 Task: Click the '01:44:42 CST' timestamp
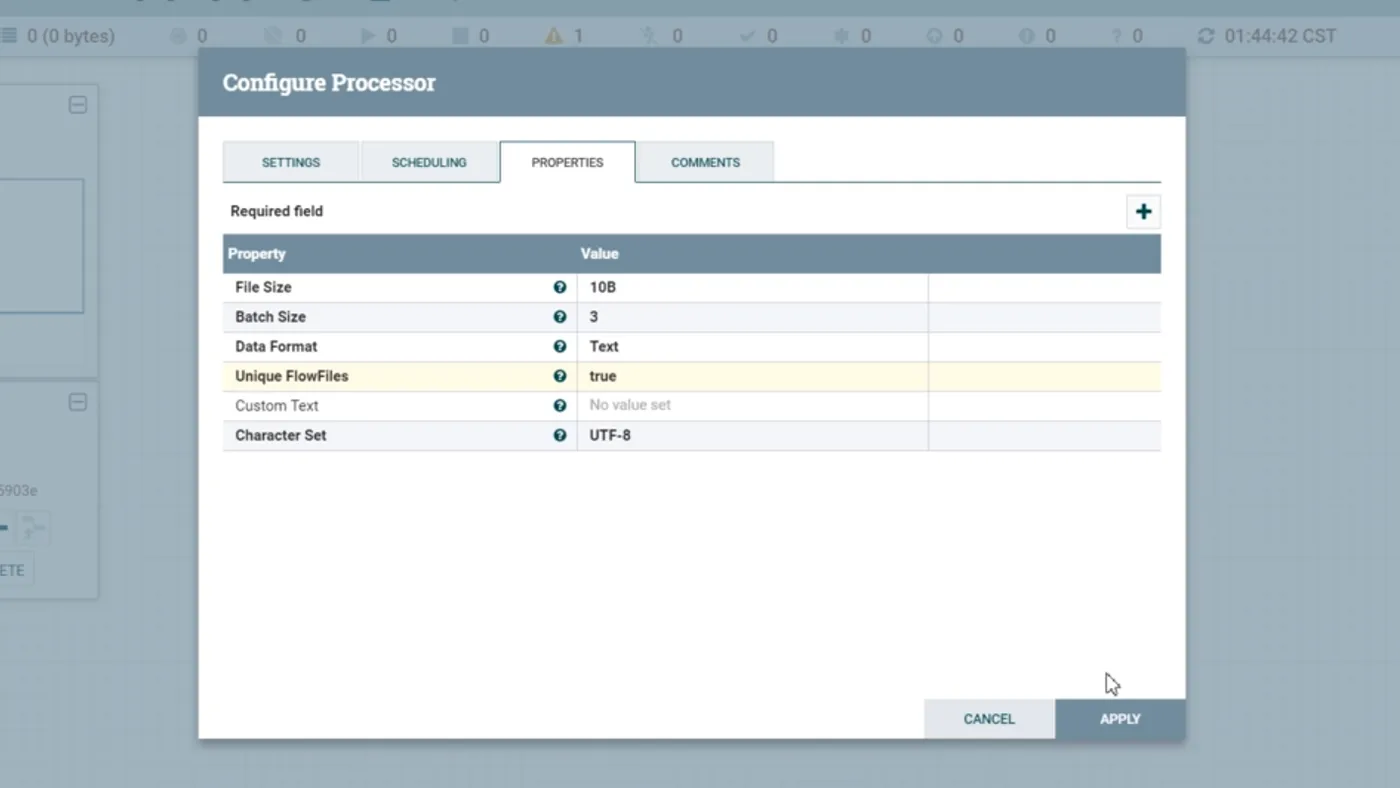click(x=1280, y=36)
